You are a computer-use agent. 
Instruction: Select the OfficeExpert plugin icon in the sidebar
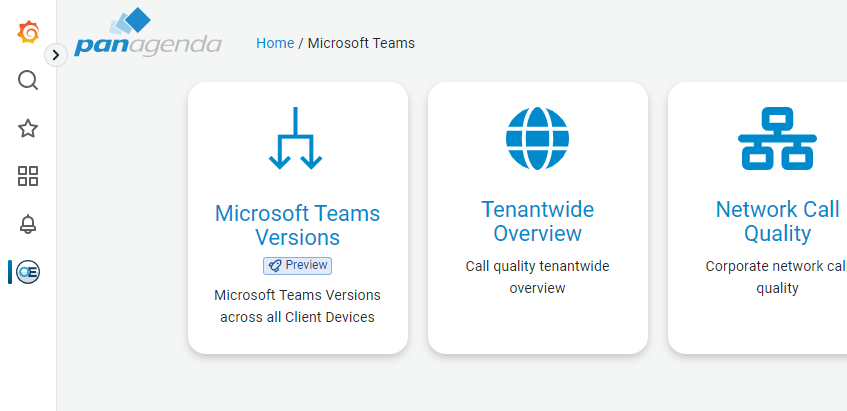(28, 272)
